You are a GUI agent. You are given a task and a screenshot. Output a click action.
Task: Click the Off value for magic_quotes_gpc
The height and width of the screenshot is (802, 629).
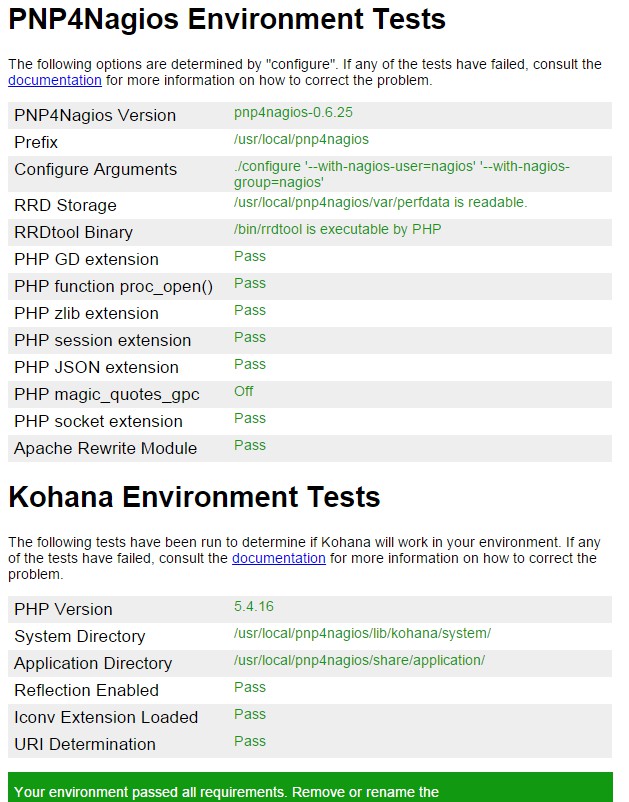point(244,391)
